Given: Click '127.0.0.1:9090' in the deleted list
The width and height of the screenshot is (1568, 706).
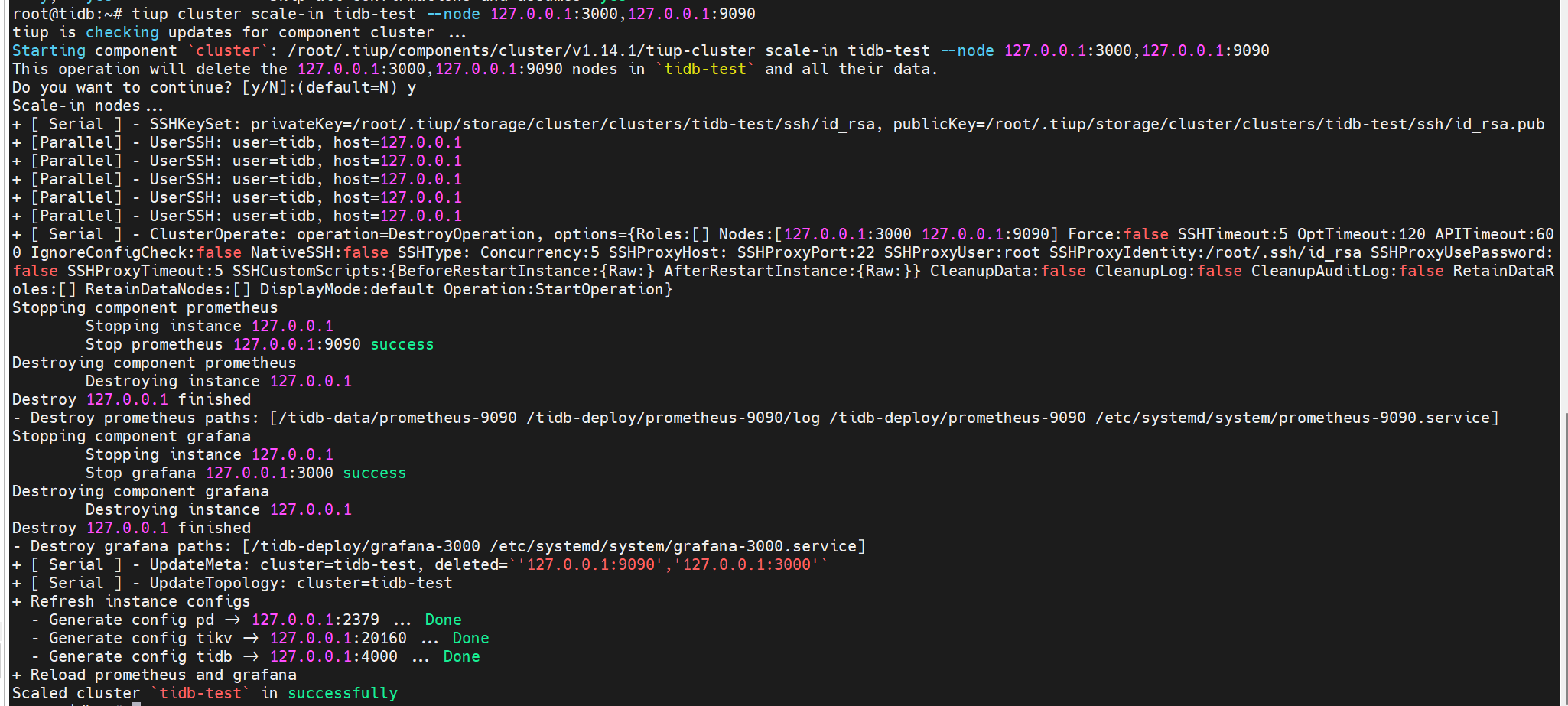Looking at the screenshot, I should [590, 564].
